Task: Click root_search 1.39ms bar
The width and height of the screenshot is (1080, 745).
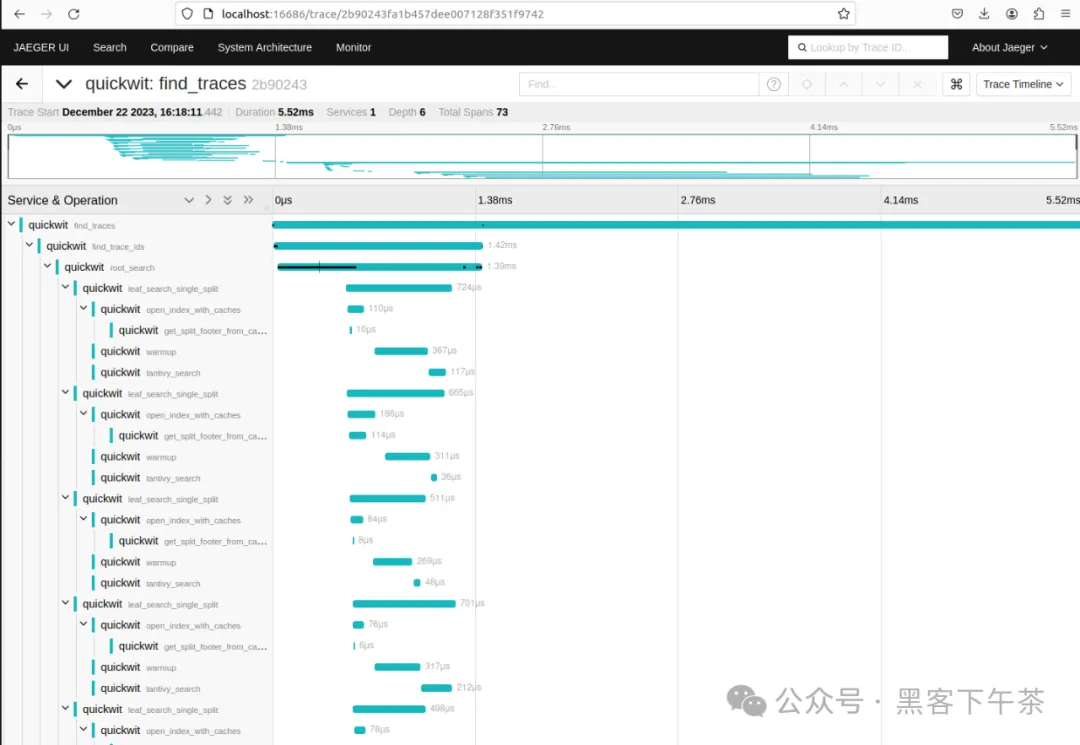Action: click(x=380, y=266)
